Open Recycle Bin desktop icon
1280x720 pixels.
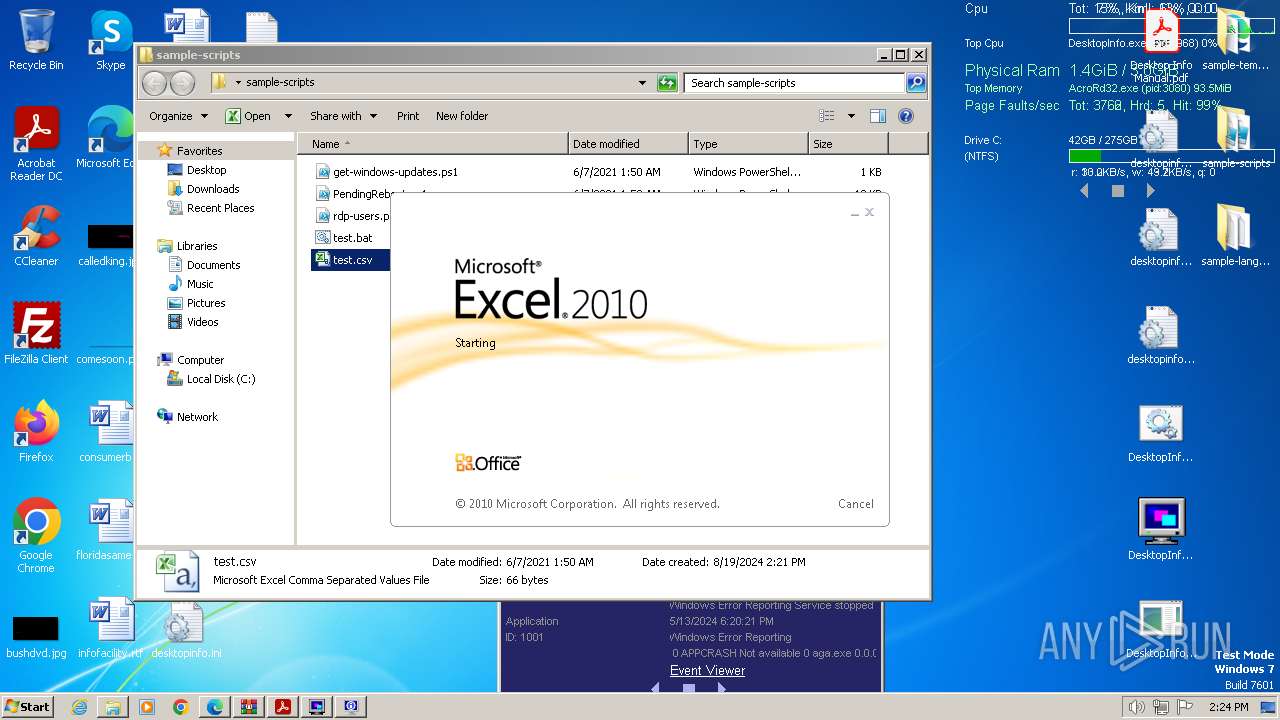click(x=36, y=40)
